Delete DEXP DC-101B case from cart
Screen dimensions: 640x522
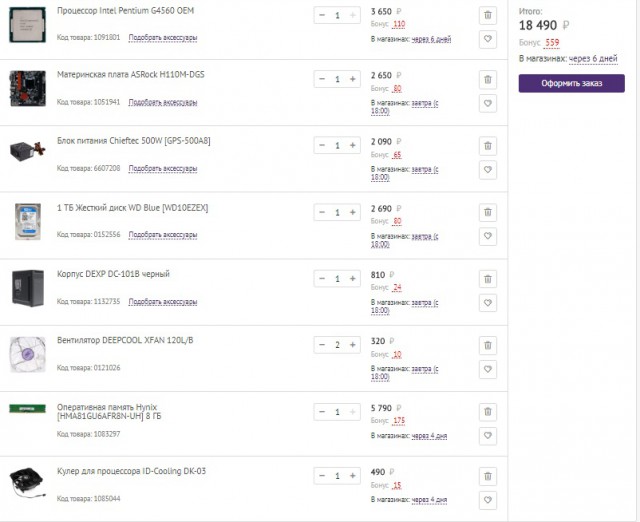(488, 279)
